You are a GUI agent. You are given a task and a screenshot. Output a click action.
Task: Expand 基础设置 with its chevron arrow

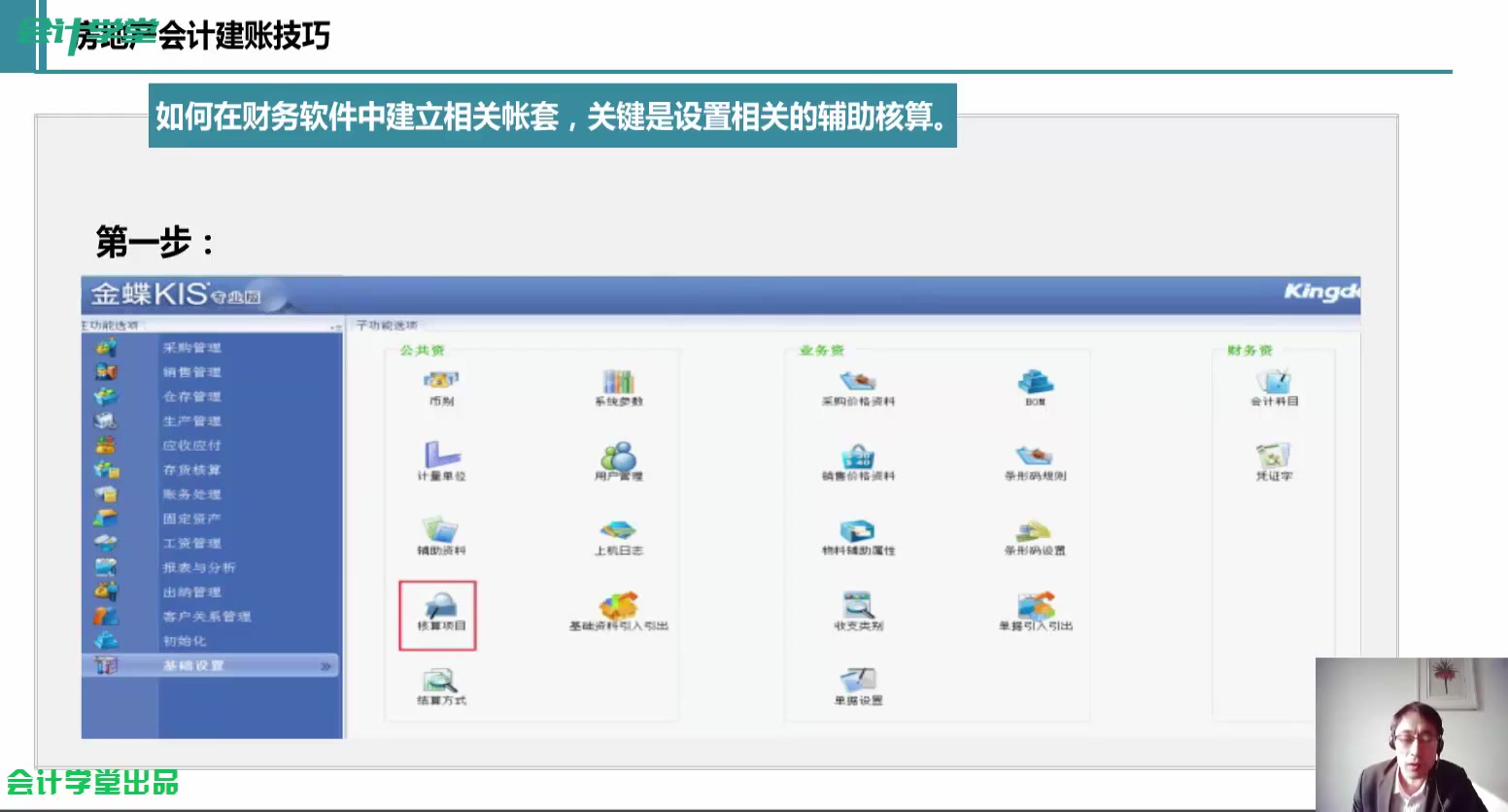(325, 666)
